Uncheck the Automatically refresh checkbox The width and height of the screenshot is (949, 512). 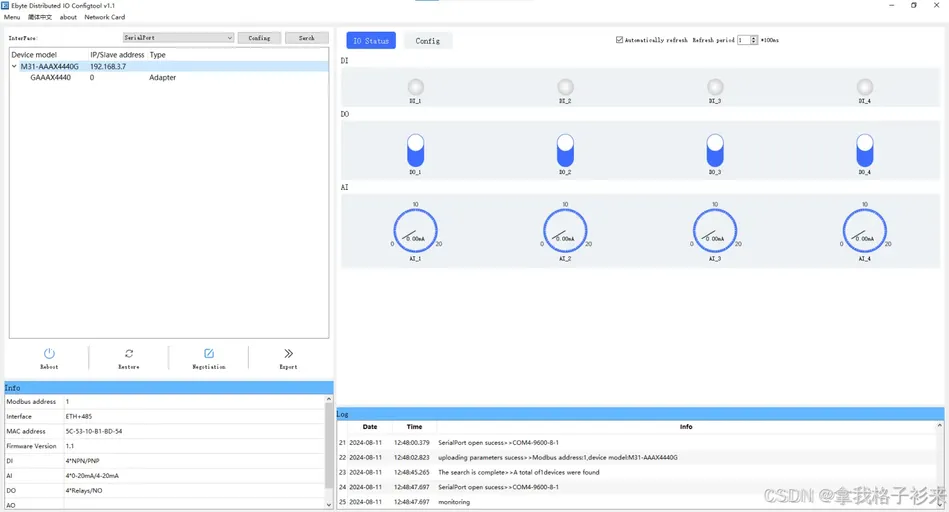point(619,40)
